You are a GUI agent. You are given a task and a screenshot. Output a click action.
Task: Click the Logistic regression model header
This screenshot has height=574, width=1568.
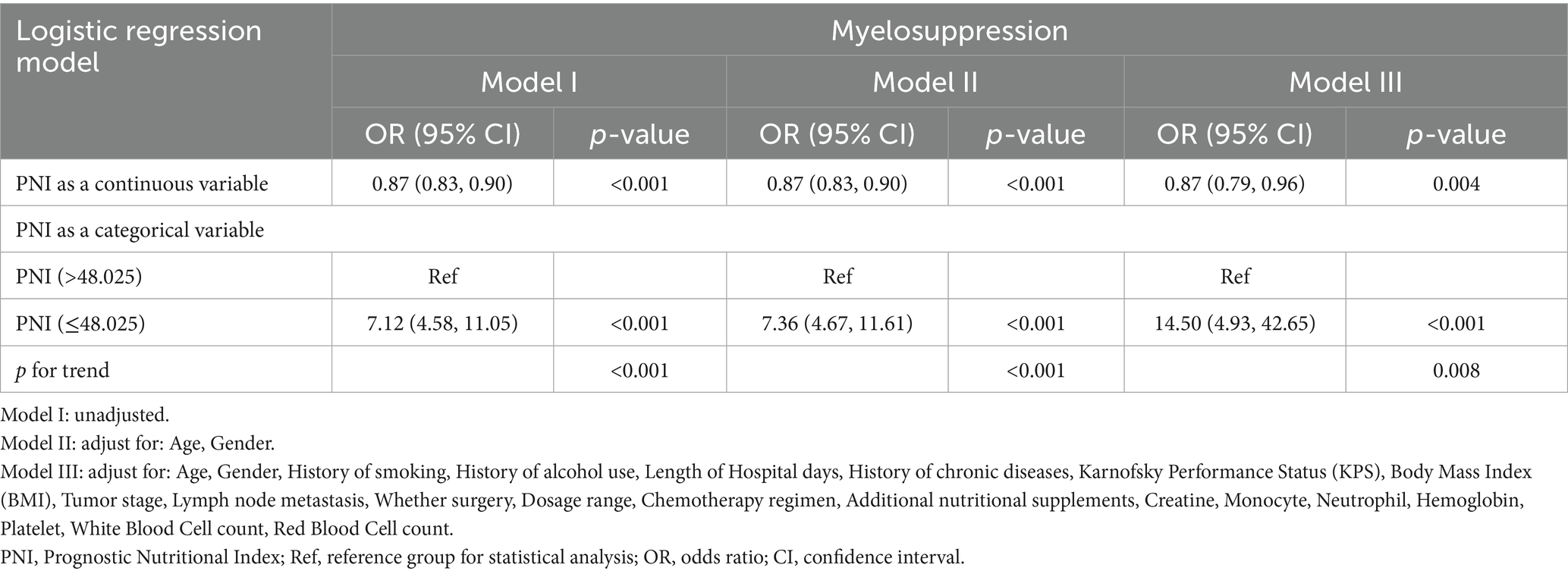tap(139, 46)
